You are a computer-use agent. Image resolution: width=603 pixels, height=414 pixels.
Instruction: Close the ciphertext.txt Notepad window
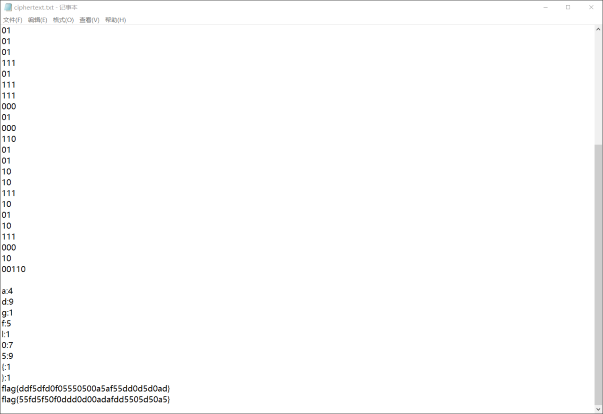pos(591,7)
